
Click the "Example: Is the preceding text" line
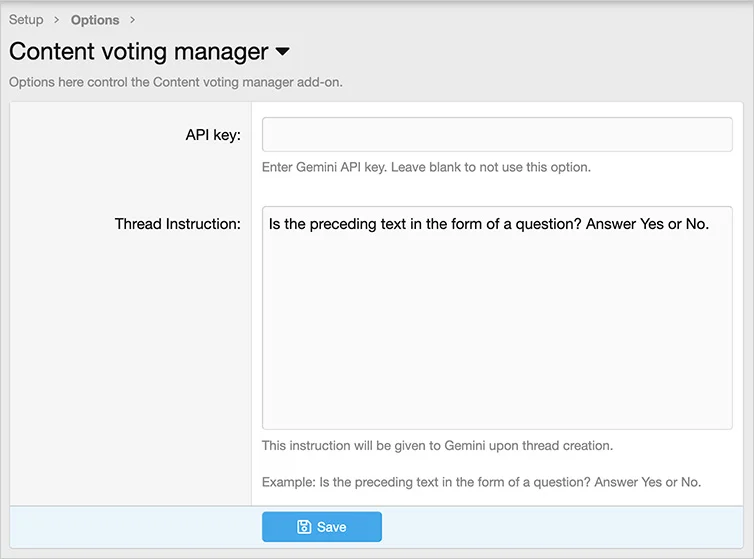coord(481,482)
